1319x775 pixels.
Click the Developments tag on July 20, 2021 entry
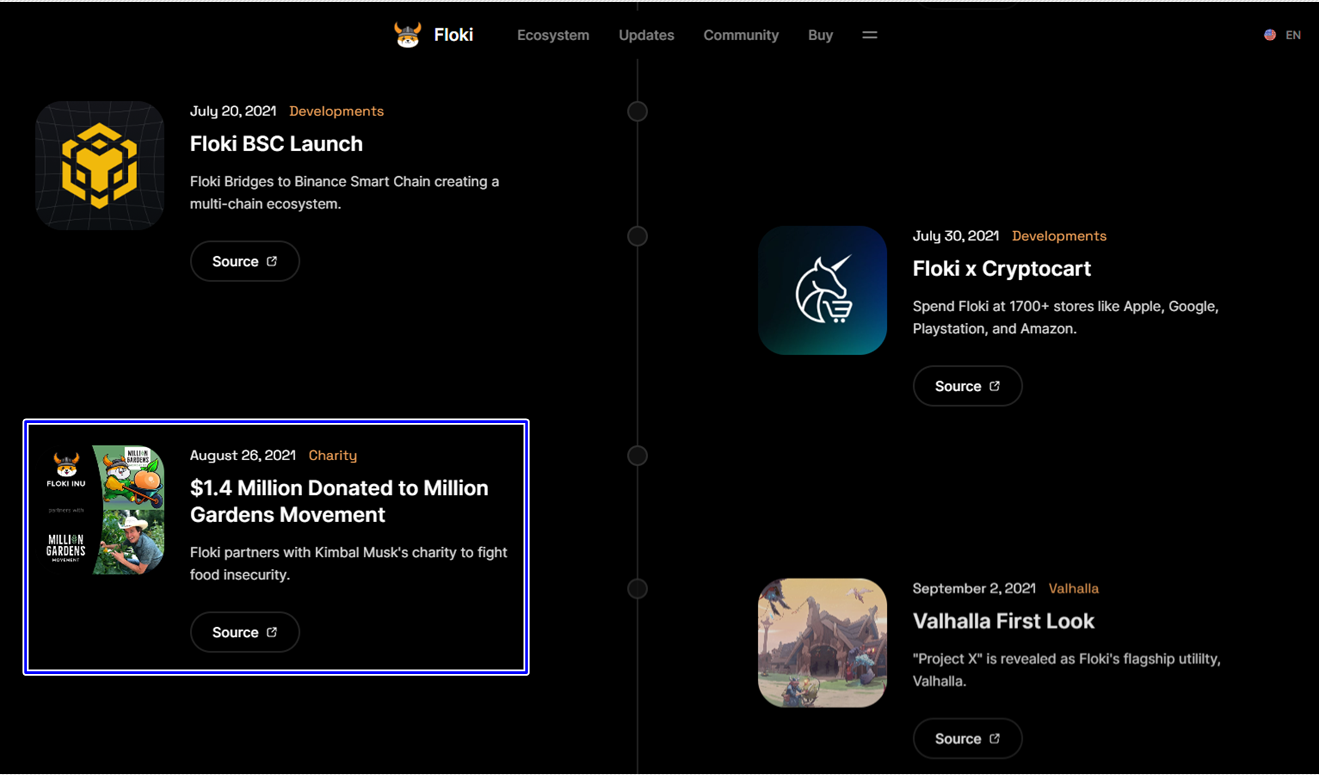(336, 111)
